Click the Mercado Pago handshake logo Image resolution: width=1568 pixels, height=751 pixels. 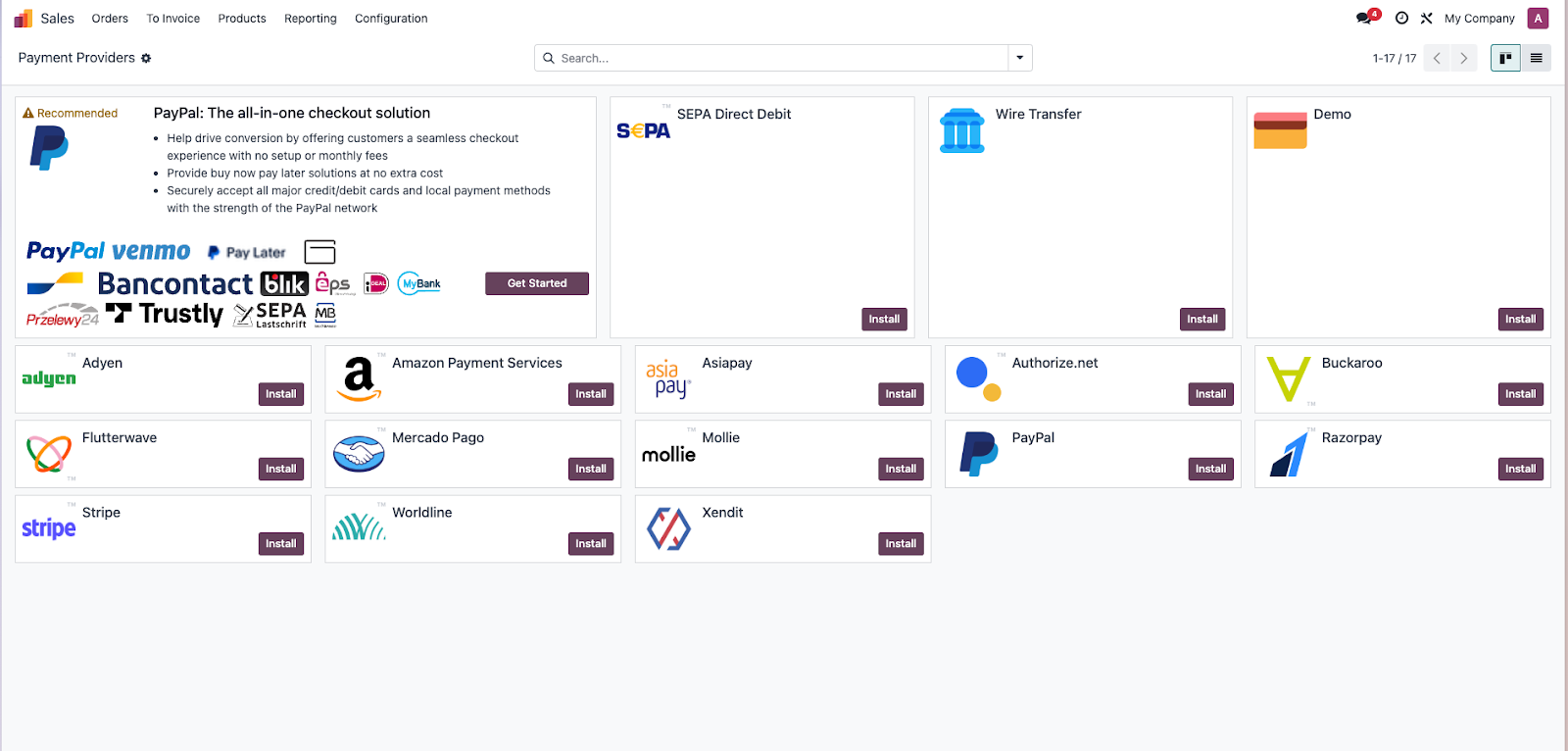(x=359, y=454)
